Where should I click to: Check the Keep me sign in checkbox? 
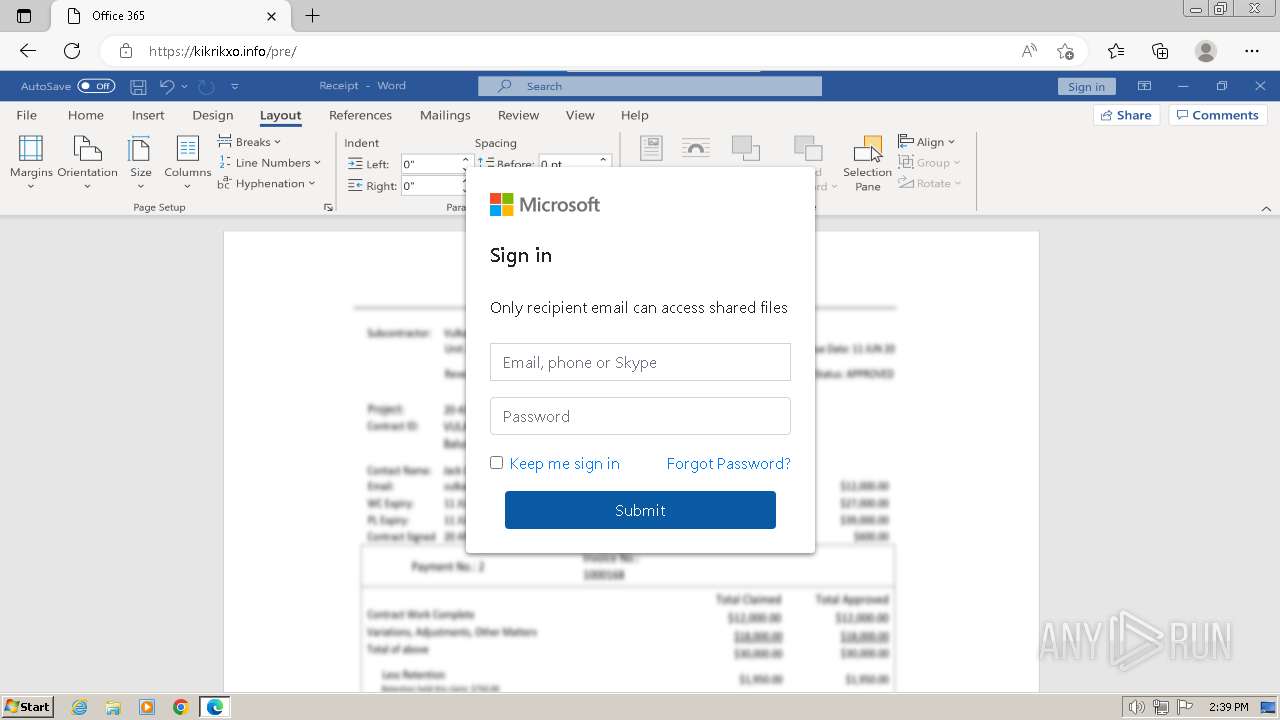coord(496,462)
